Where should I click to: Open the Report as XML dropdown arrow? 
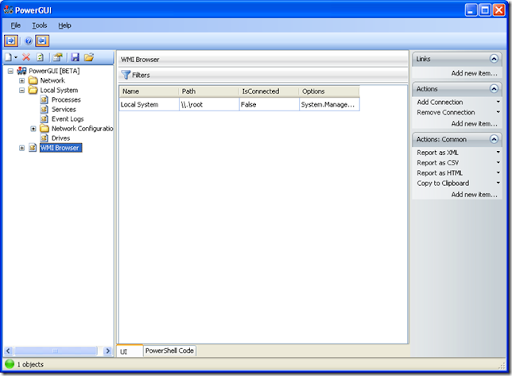498,152
